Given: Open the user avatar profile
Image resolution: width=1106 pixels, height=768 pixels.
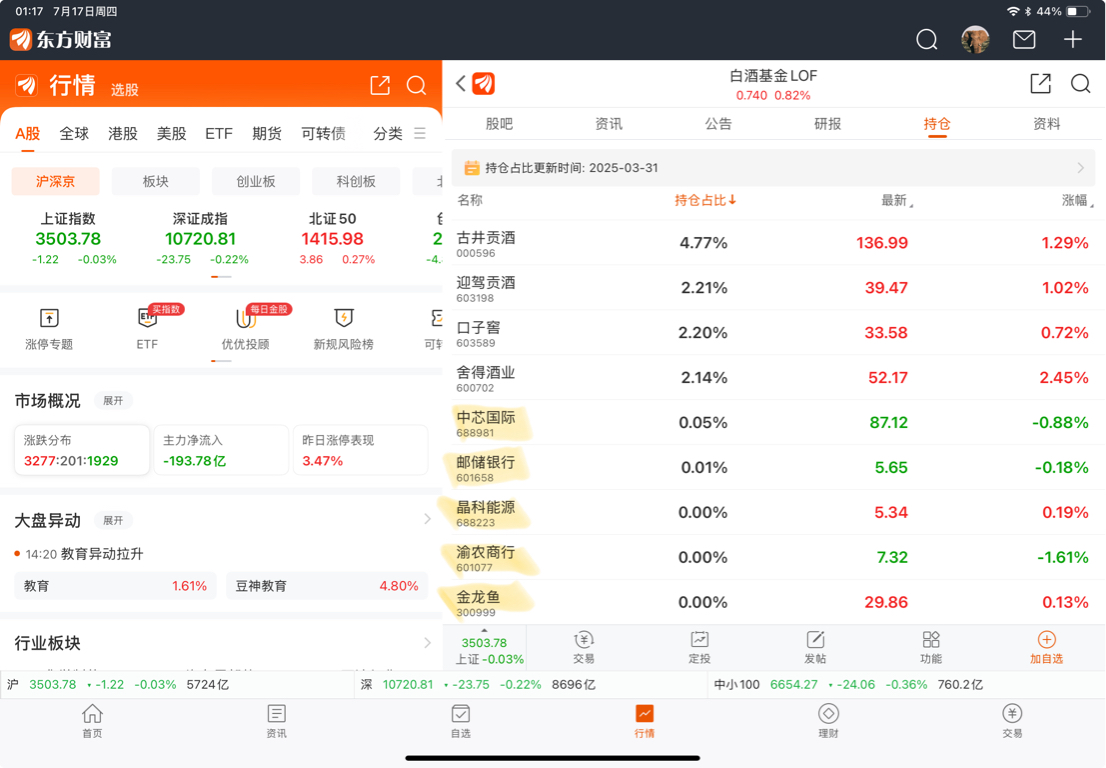Looking at the screenshot, I should point(975,39).
